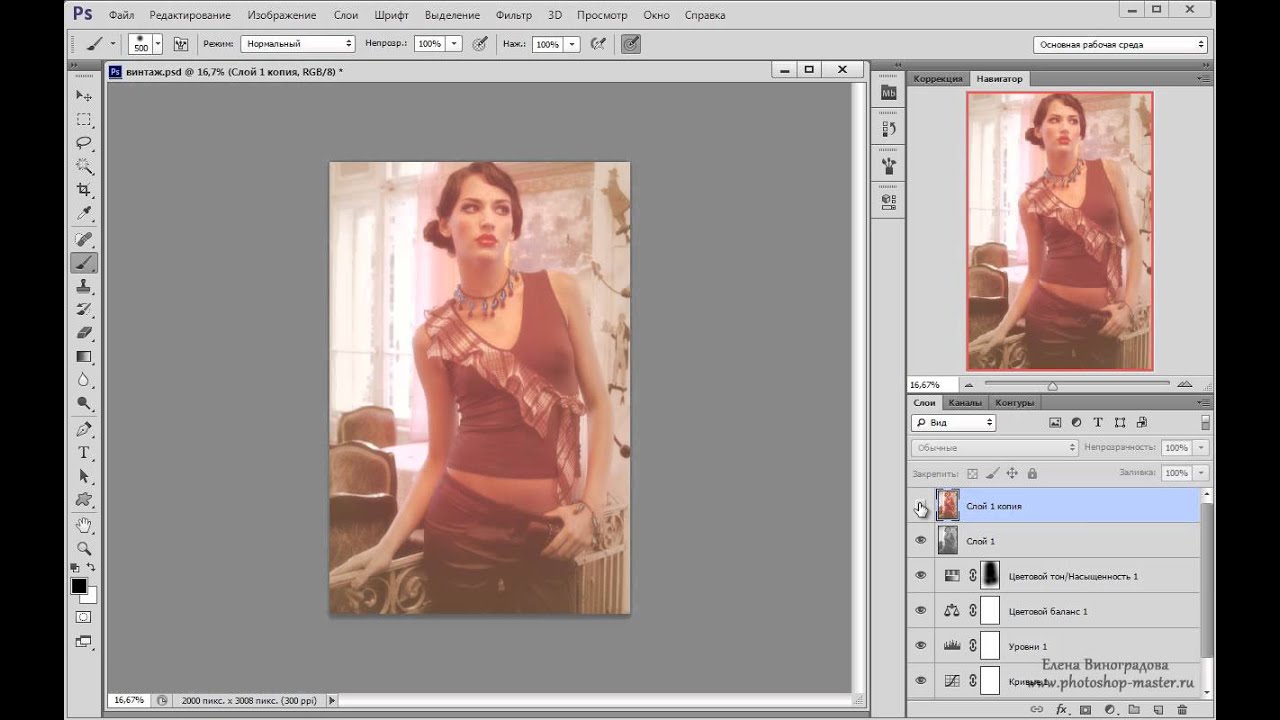Screen dimensions: 1280x720
Task: Toggle pressure for size button
Action: pyautogui.click(x=631, y=44)
